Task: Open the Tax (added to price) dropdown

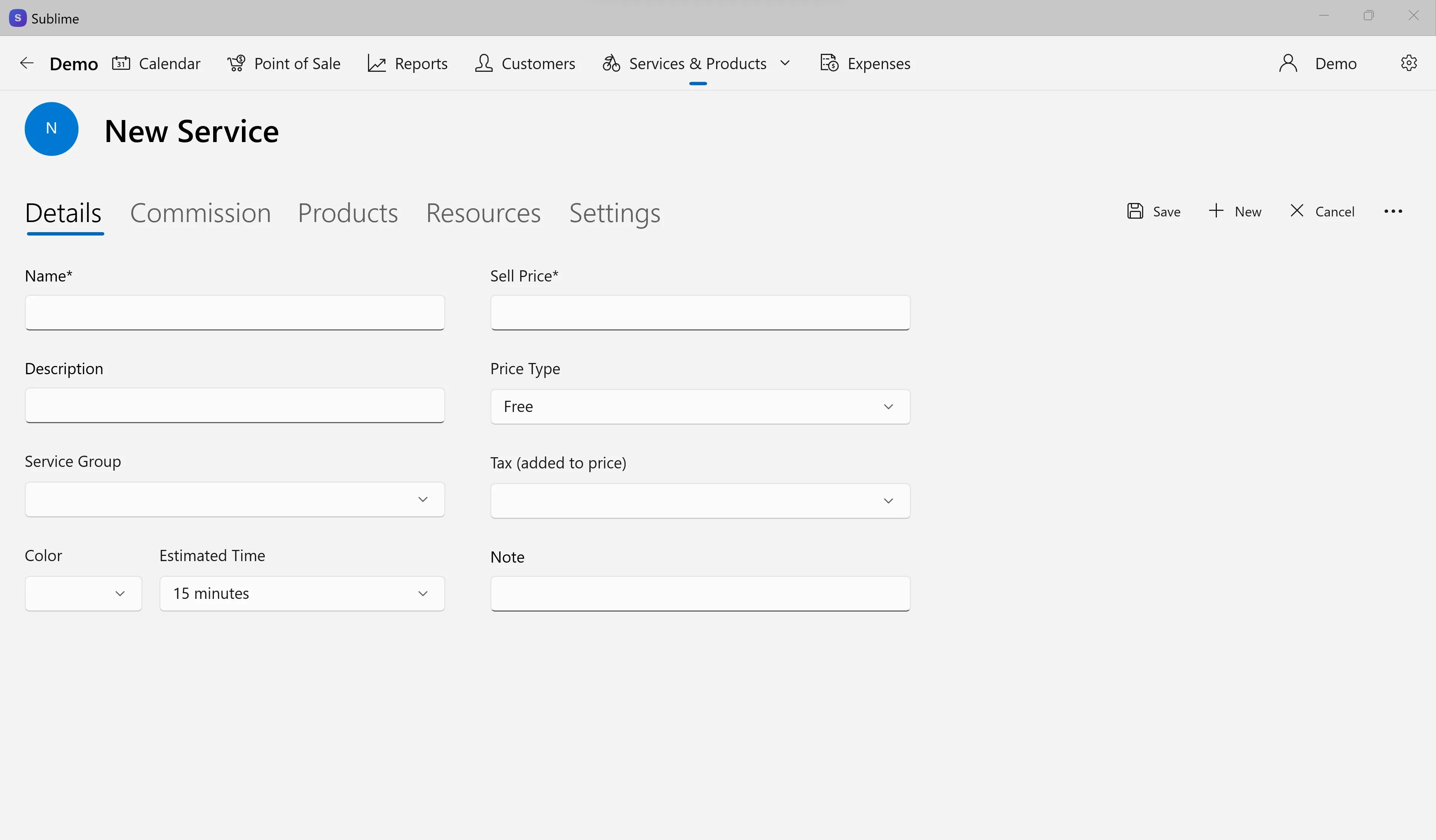Action: click(x=700, y=501)
